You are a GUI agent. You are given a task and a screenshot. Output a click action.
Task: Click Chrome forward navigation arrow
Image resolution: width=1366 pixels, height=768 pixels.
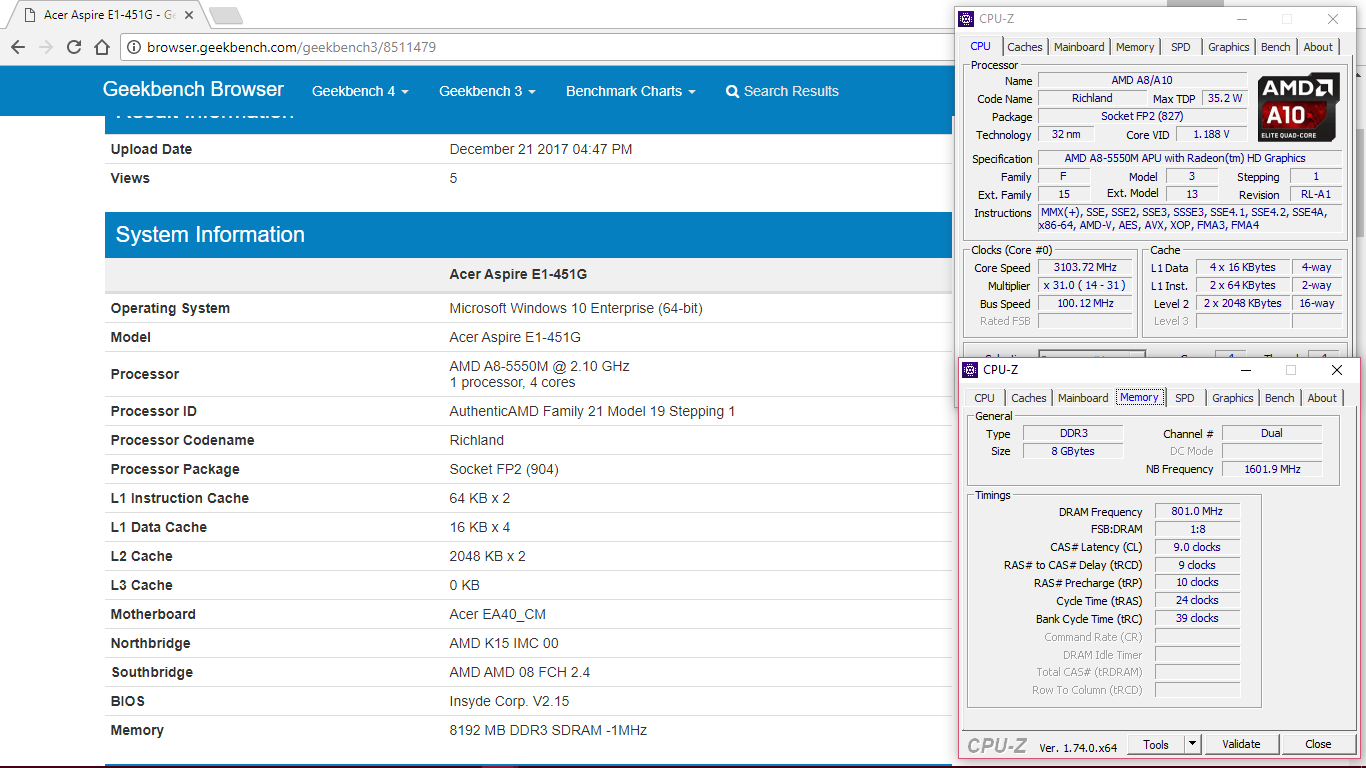coord(46,47)
